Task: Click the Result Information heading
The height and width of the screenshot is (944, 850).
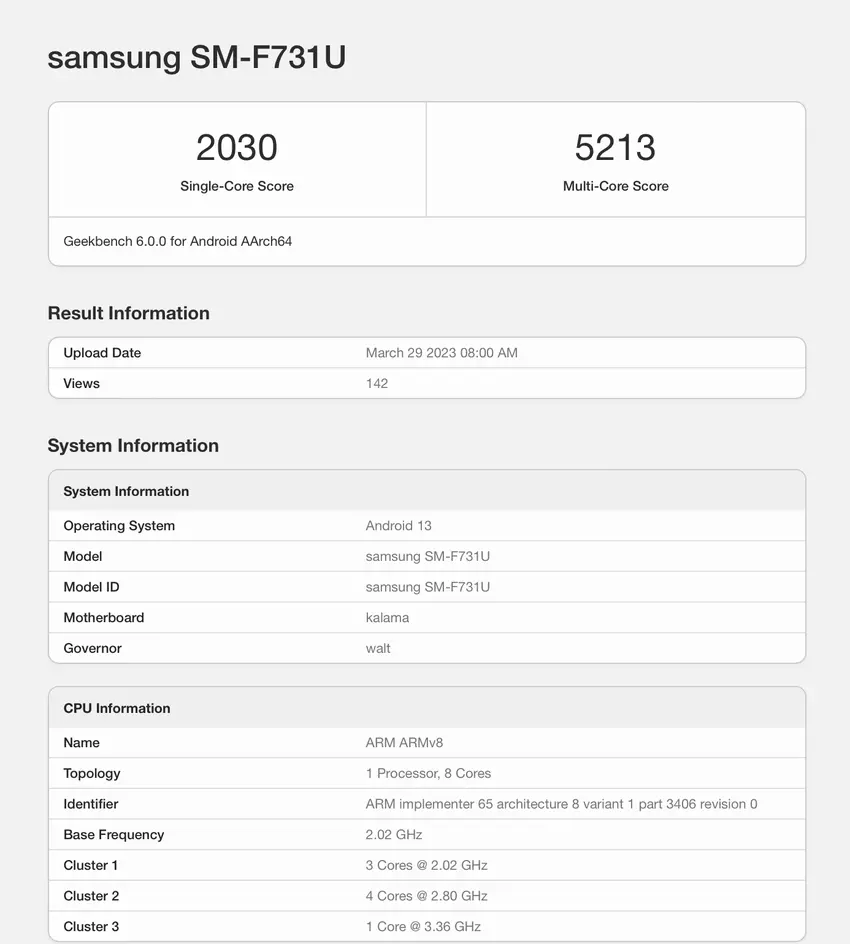Action: tap(128, 313)
